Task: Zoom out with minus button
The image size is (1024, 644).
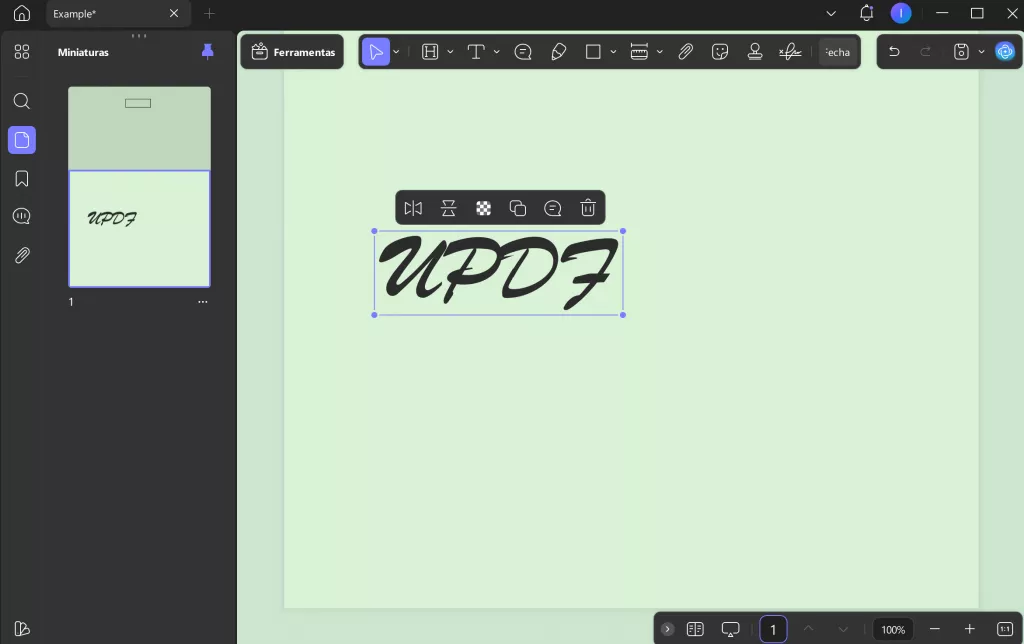Action: tap(935, 629)
